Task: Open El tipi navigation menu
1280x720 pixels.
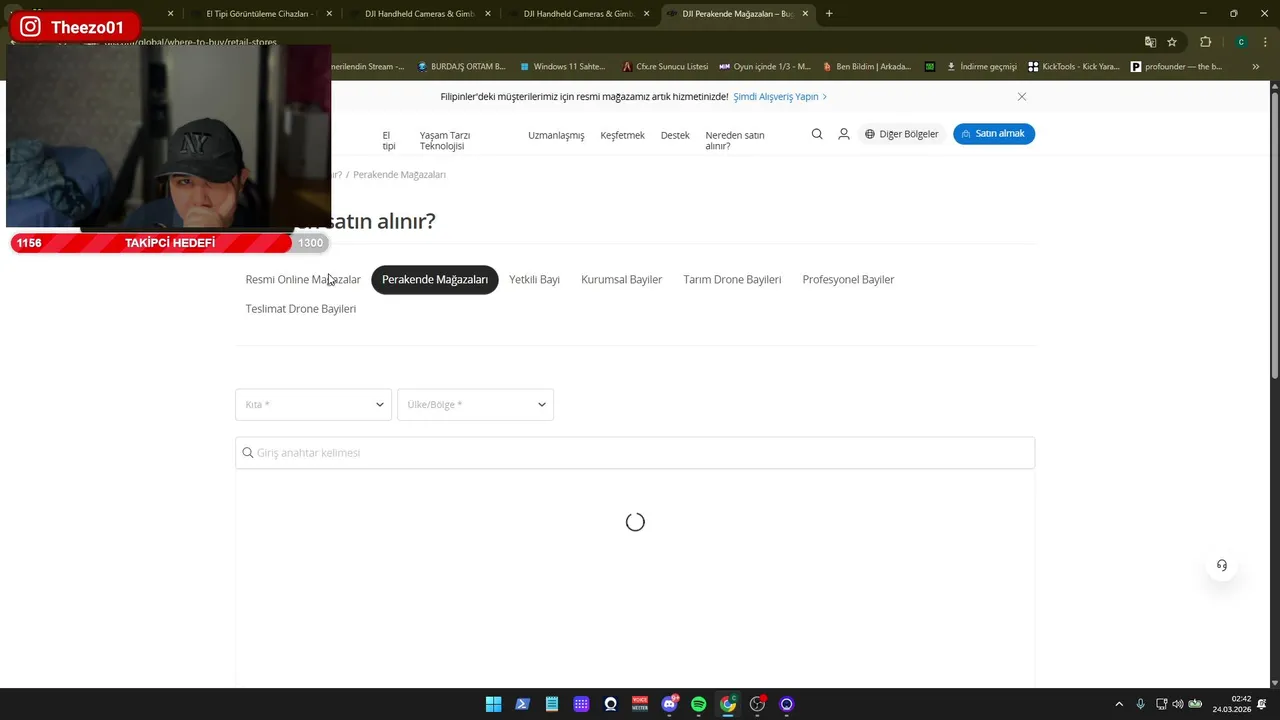Action: coord(389,140)
